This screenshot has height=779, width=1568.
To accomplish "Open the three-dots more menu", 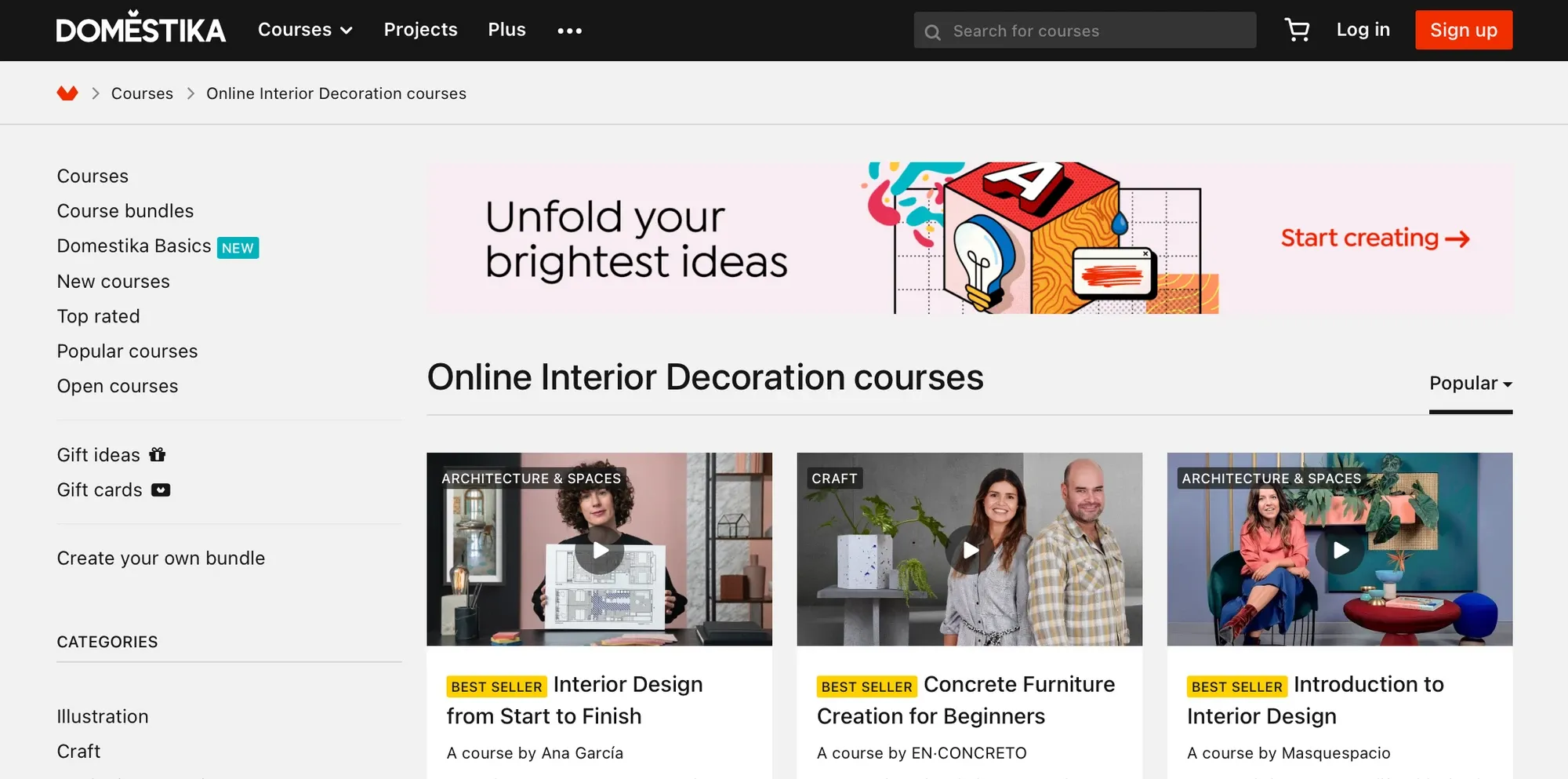I will click(569, 31).
